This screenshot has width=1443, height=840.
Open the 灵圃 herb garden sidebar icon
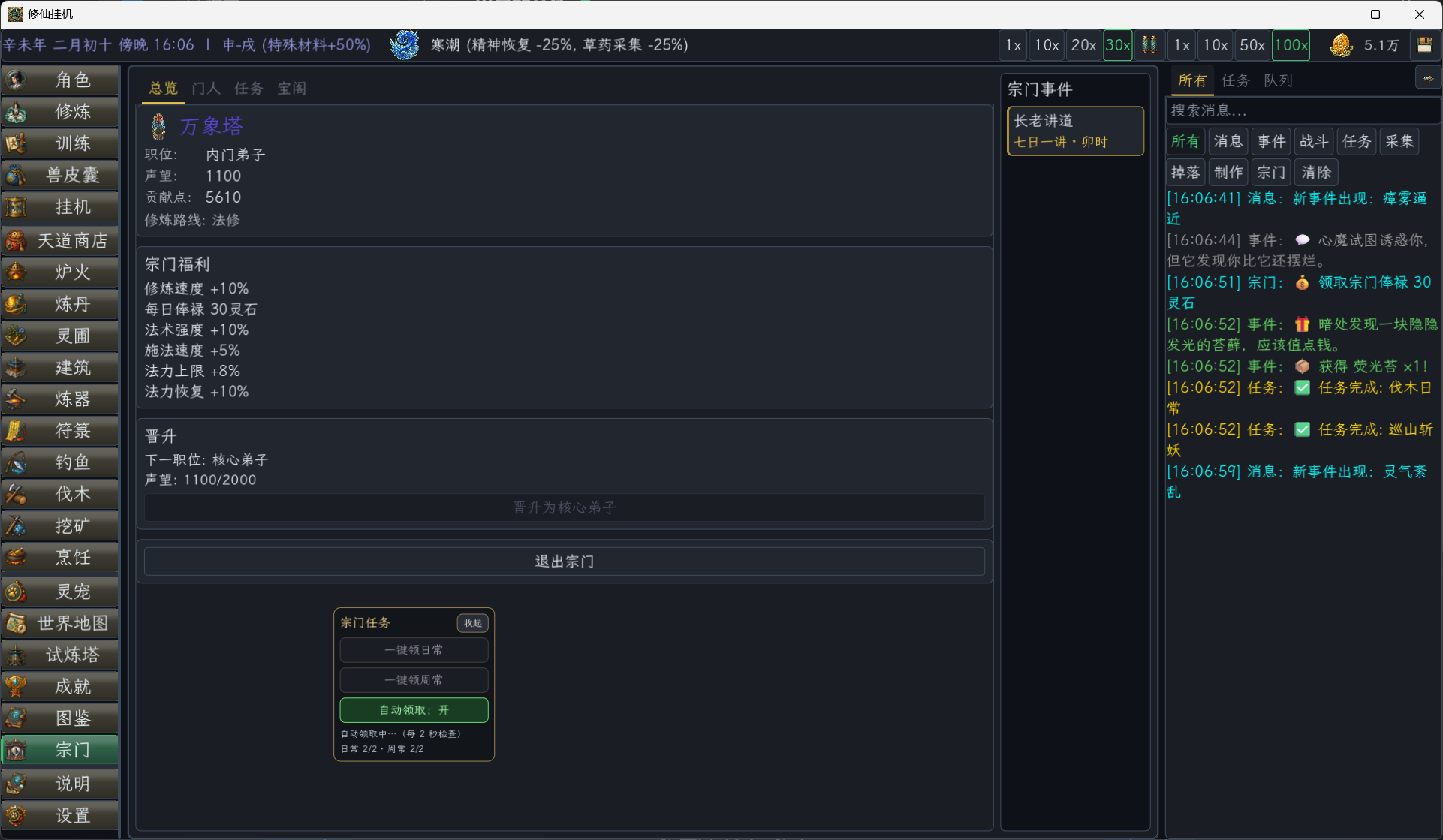pyautogui.click(x=17, y=336)
